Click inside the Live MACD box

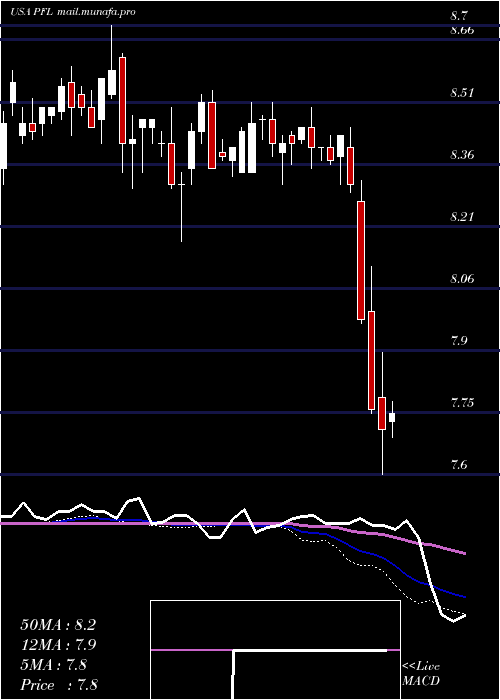click(275, 650)
